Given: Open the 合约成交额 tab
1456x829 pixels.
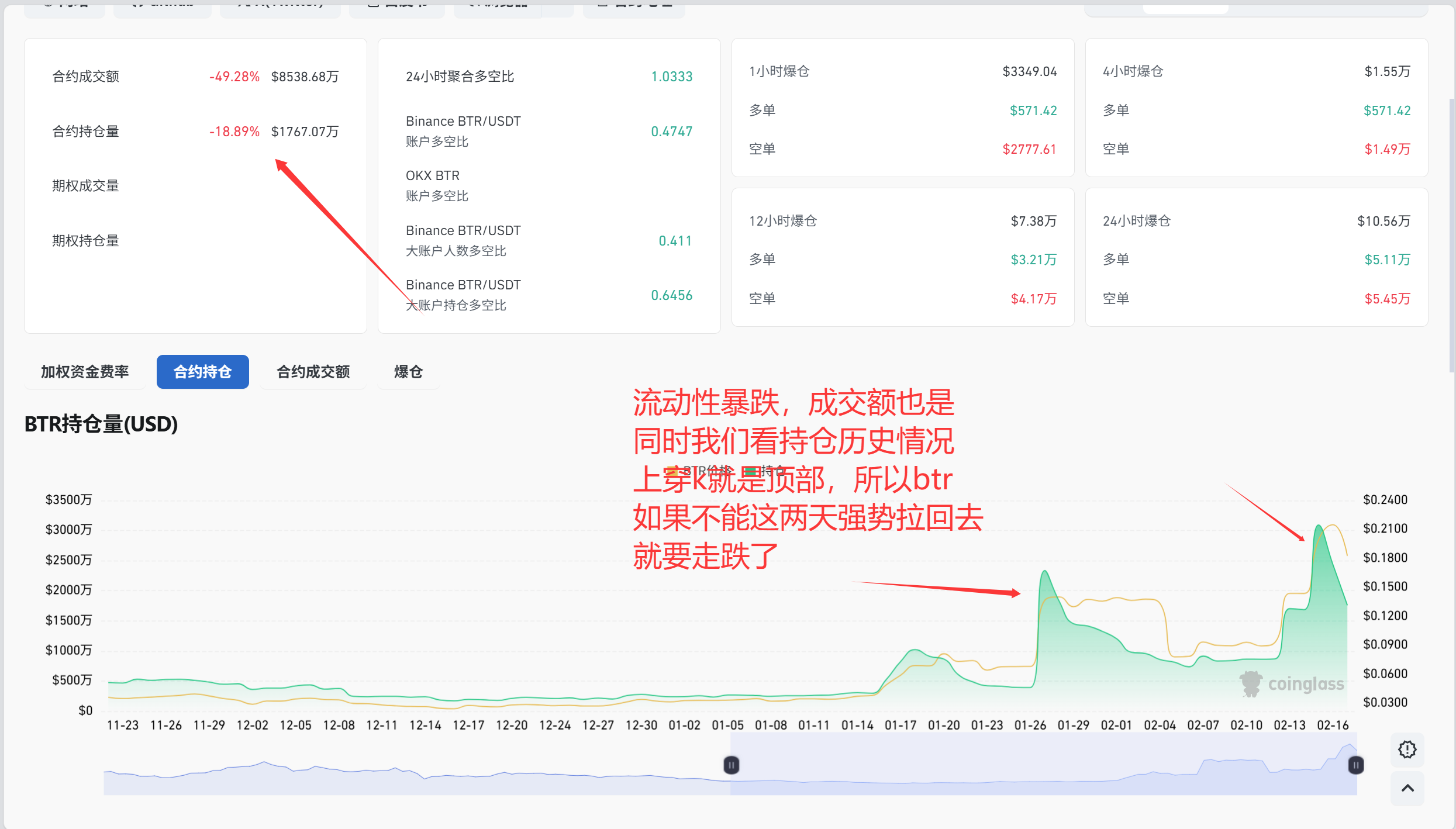Looking at the screenshot, I should tap(313, 372).
